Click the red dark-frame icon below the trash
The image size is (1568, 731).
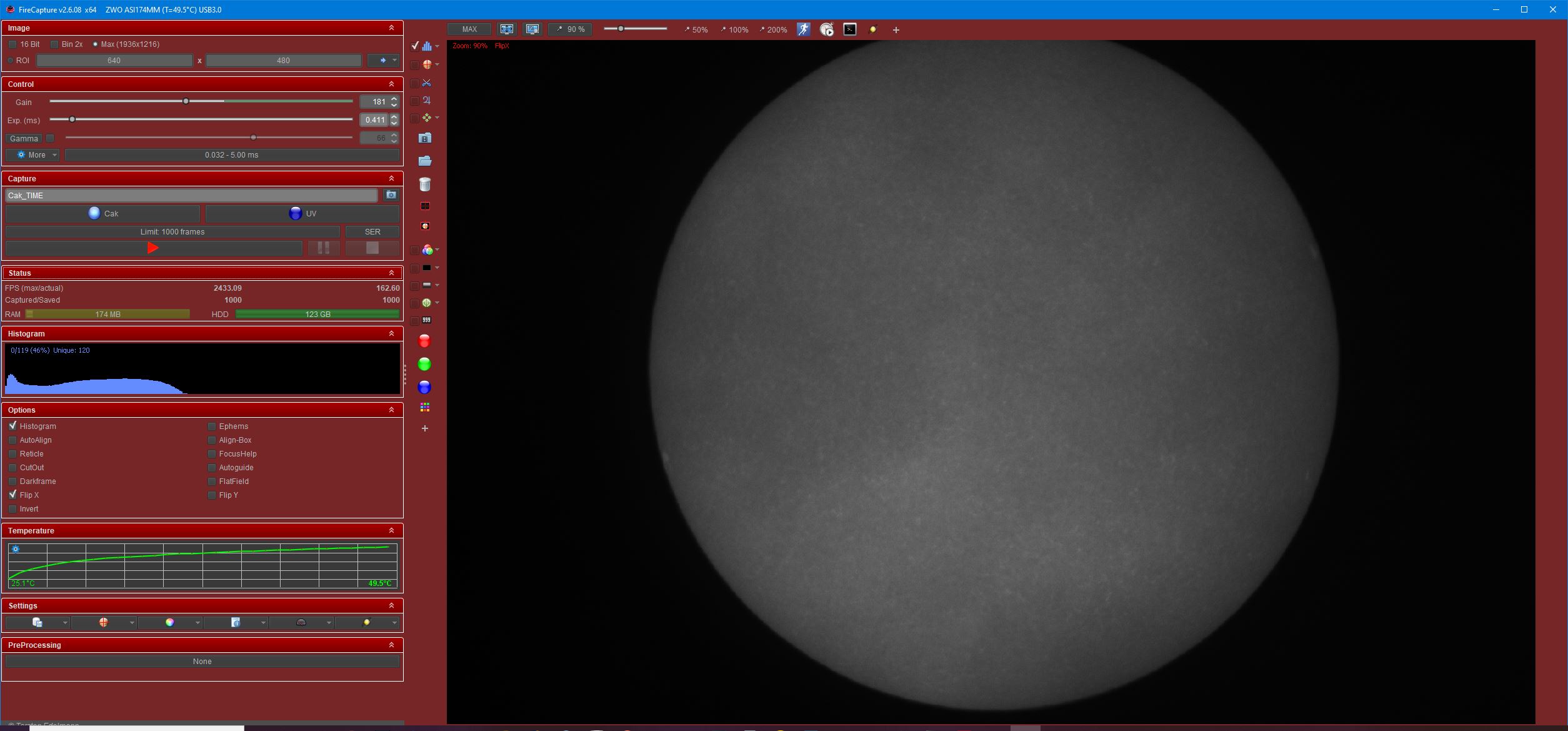425,206
